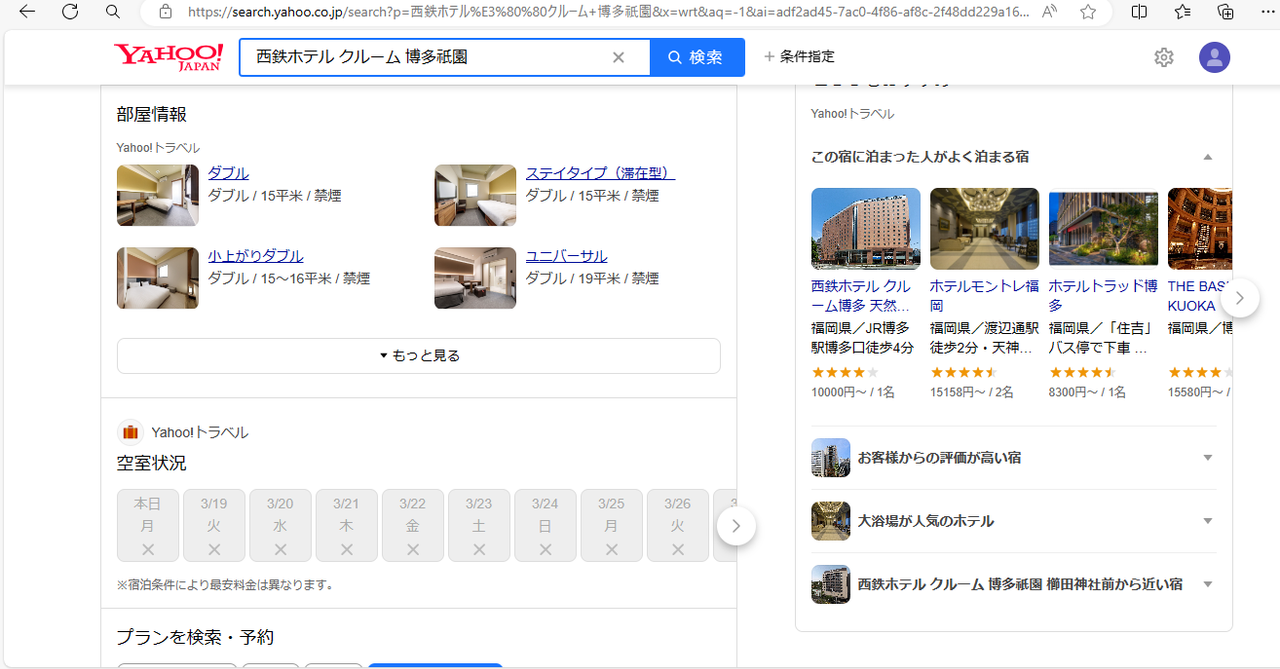Clear the search box using the × icon
Image resolution: width=1280 pixels, height=669 pixels.
618,57
